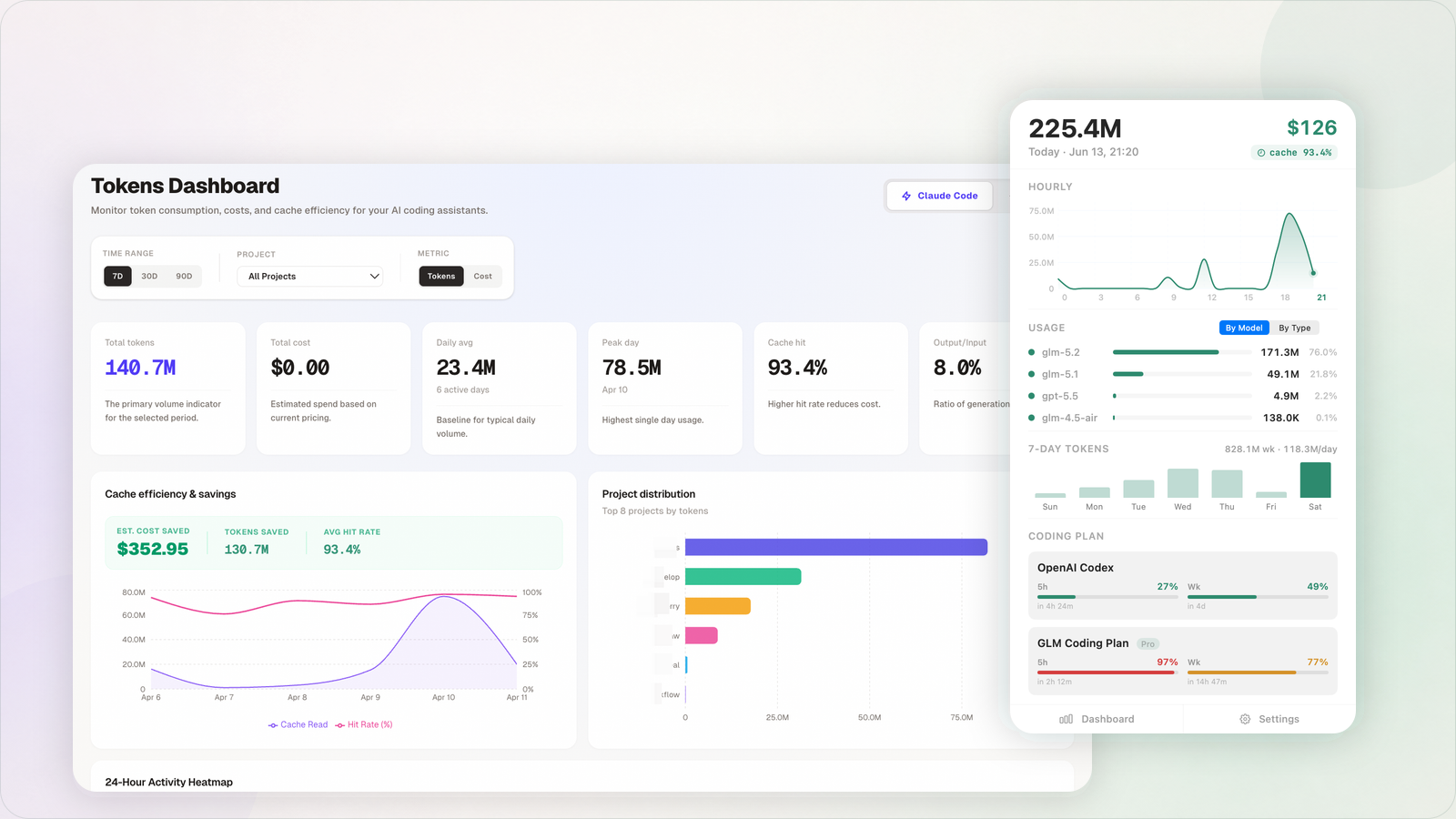Image resolution: width=1456 pixels, height=819 pixels.
Task: Click the purple top bar in Project distribution
Action: tap(836, 547)
